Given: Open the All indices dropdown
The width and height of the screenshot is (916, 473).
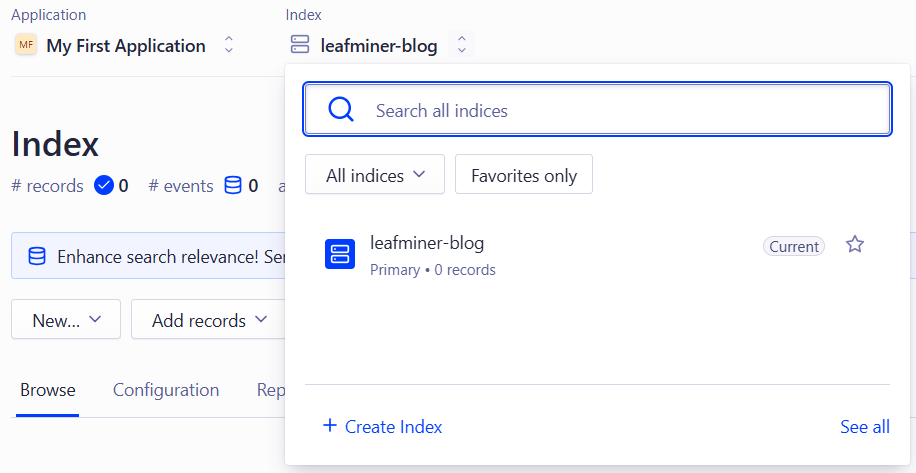Looking at the screenshot, I should pos(376,175).
